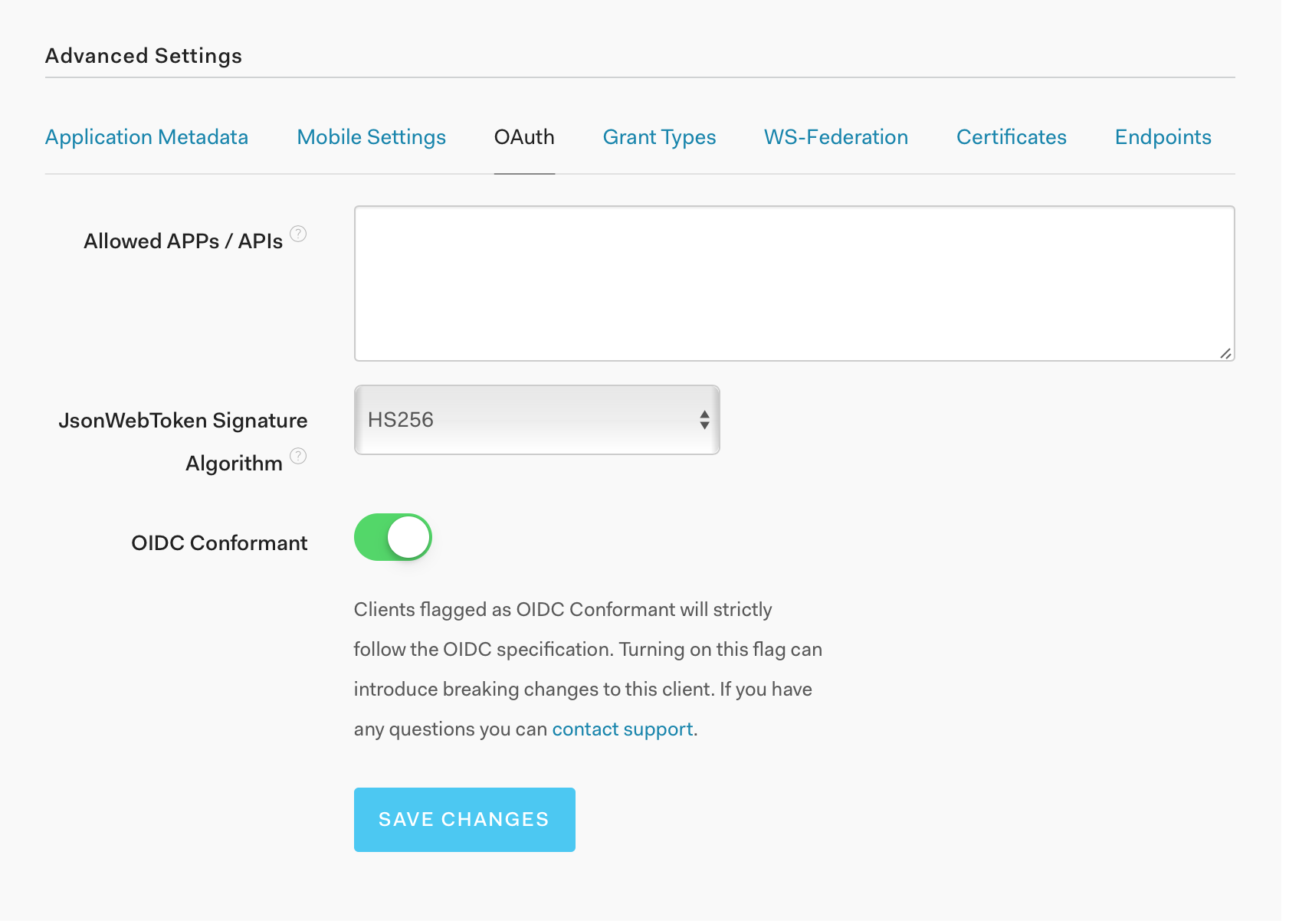Viewport: 1289px width, 924px height.
Task: Switch to the Application Metadata tab
Action: [146, 137]
